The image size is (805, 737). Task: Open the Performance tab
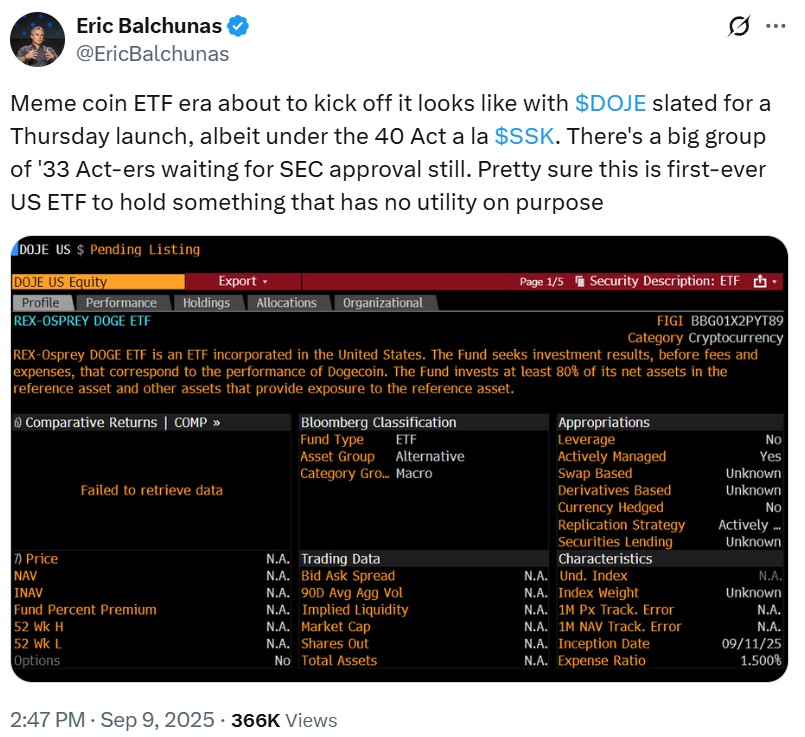[x=122, y=302]
